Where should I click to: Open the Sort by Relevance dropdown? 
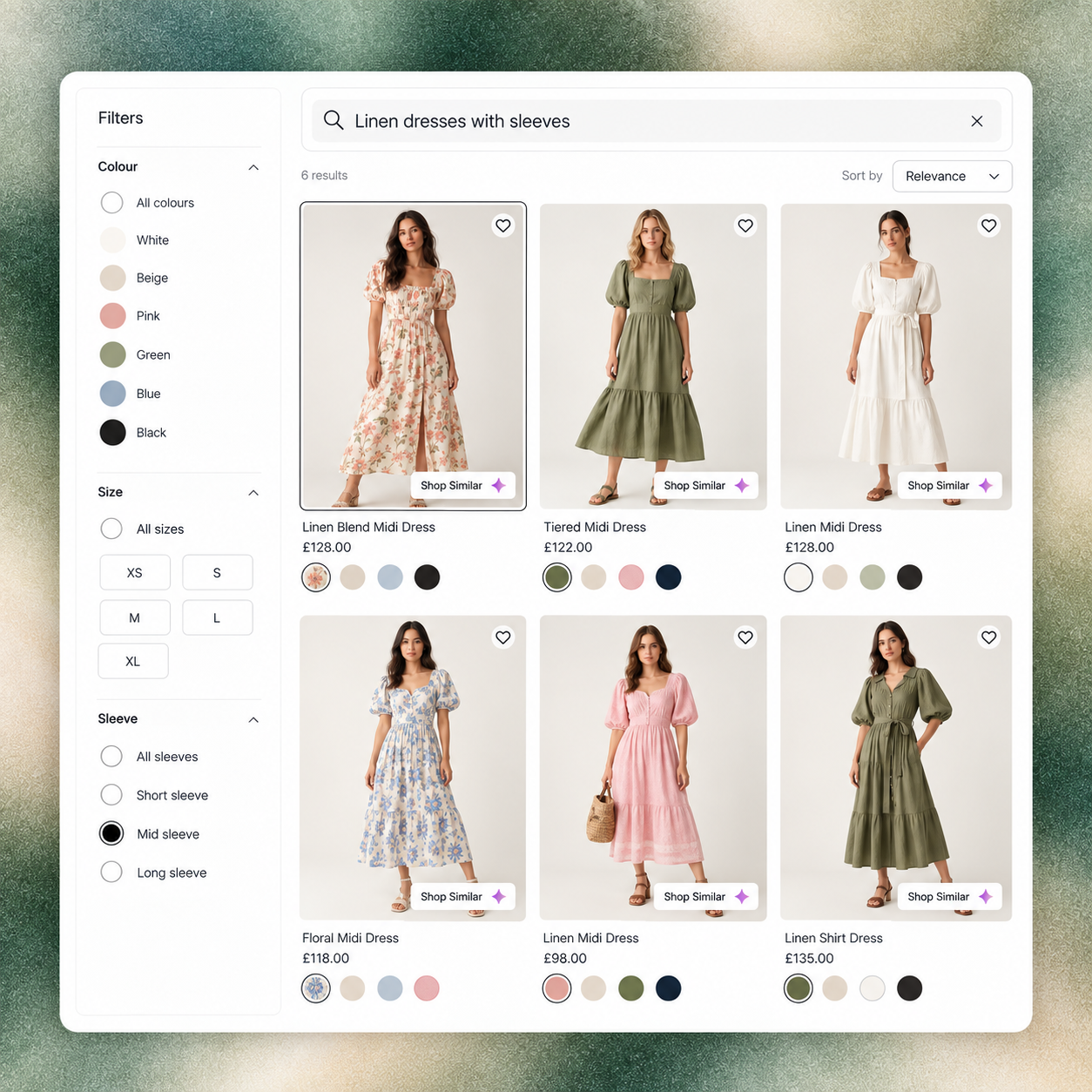952,176
